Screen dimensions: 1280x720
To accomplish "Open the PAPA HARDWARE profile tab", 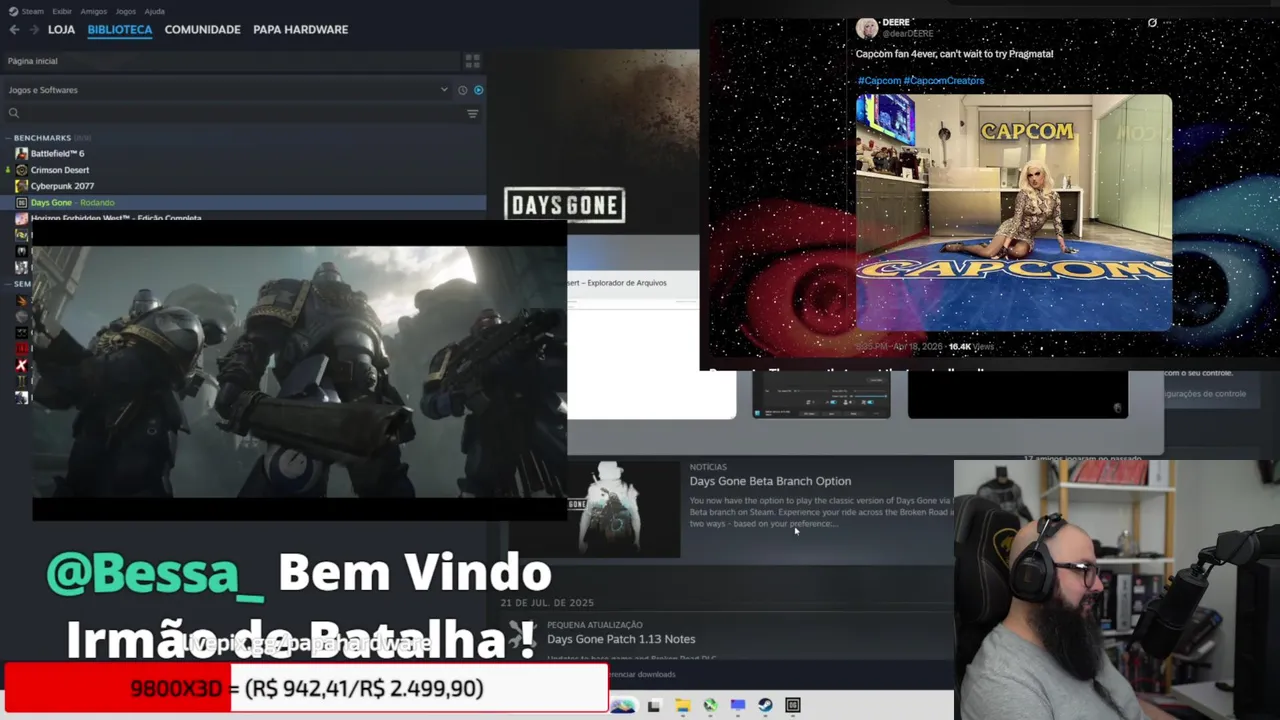I will tap(301, 30).
